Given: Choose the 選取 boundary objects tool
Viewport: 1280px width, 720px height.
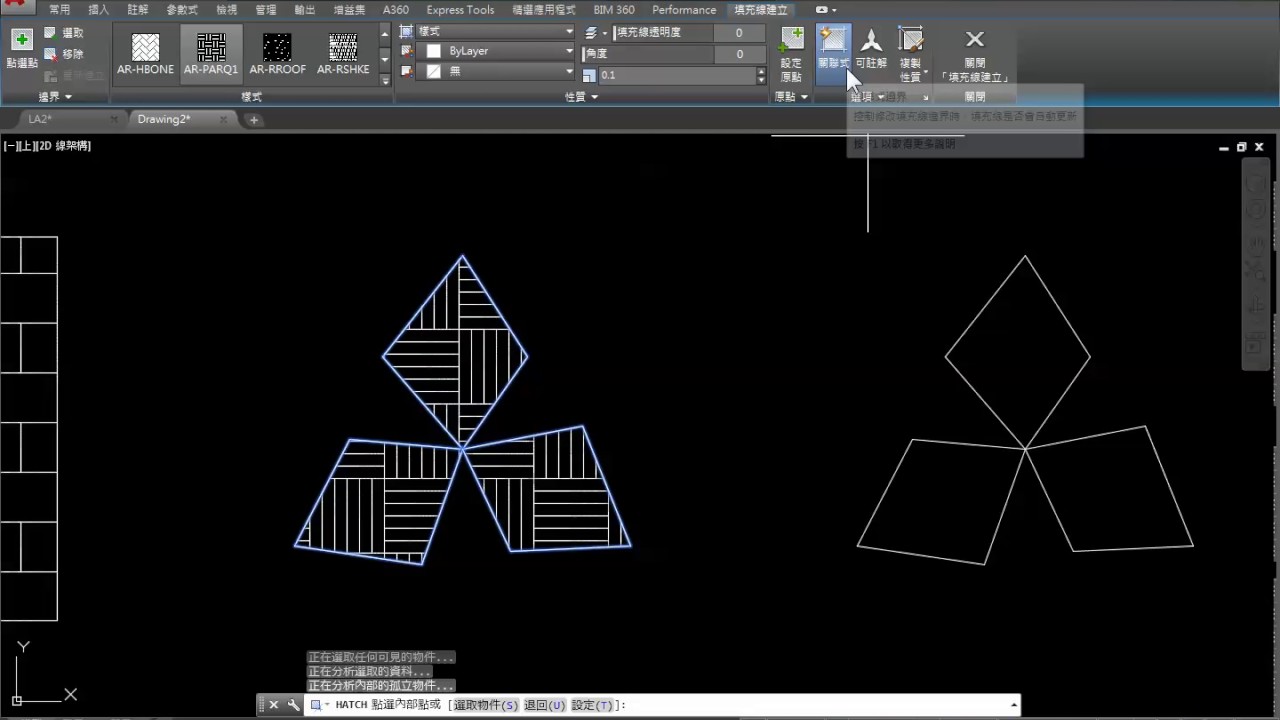Looking at the screenshot, I should 63,33.
